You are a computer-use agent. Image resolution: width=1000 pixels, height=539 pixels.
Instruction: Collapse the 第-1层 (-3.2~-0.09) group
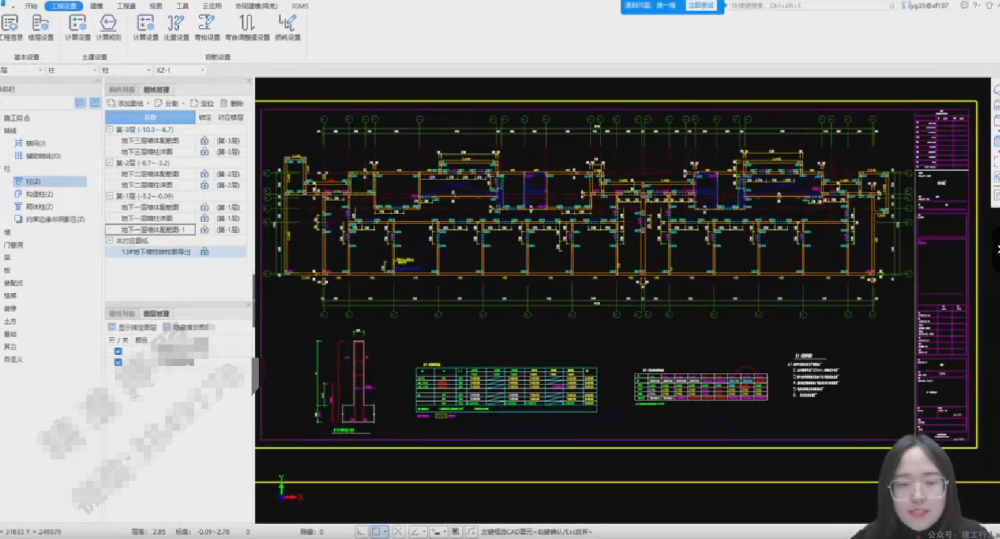click(110, 196)
